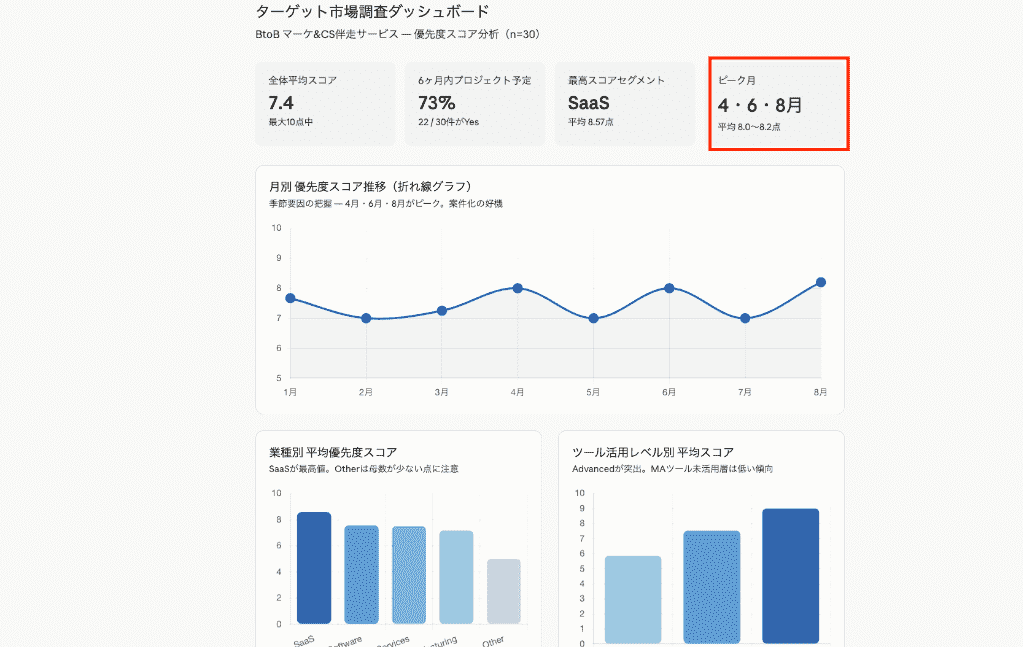This screenshot has width=1023, height=647.
Task: Click the lightest blue Manufacturing bar
Action: pyautogui.click(x=456, y=577)
